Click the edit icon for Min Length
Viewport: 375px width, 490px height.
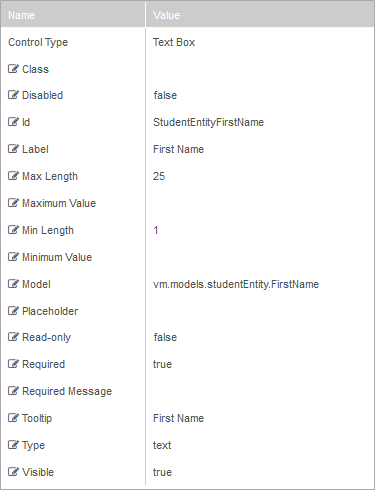pyautogui.click(x=13, y=230)
